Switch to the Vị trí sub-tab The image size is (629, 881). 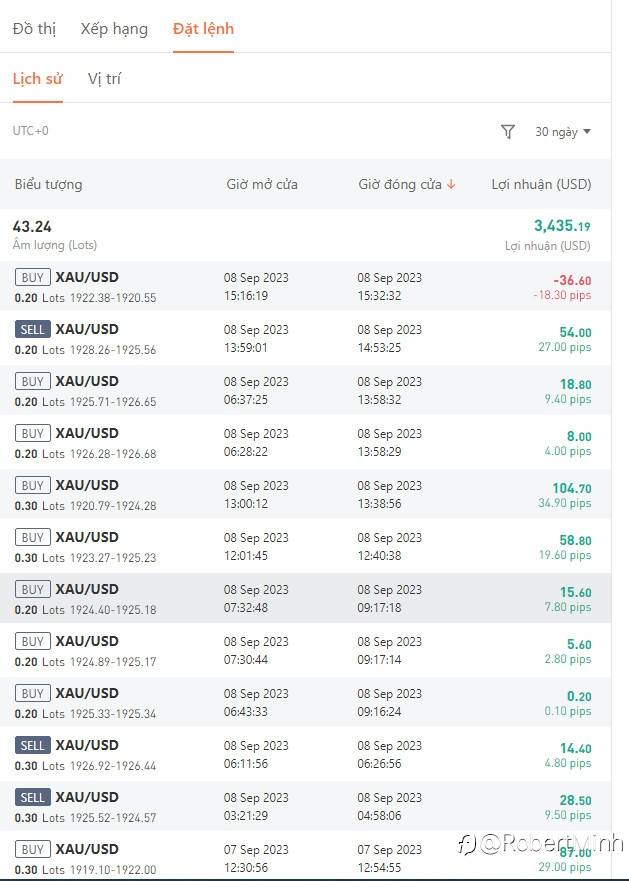[104, 79]
